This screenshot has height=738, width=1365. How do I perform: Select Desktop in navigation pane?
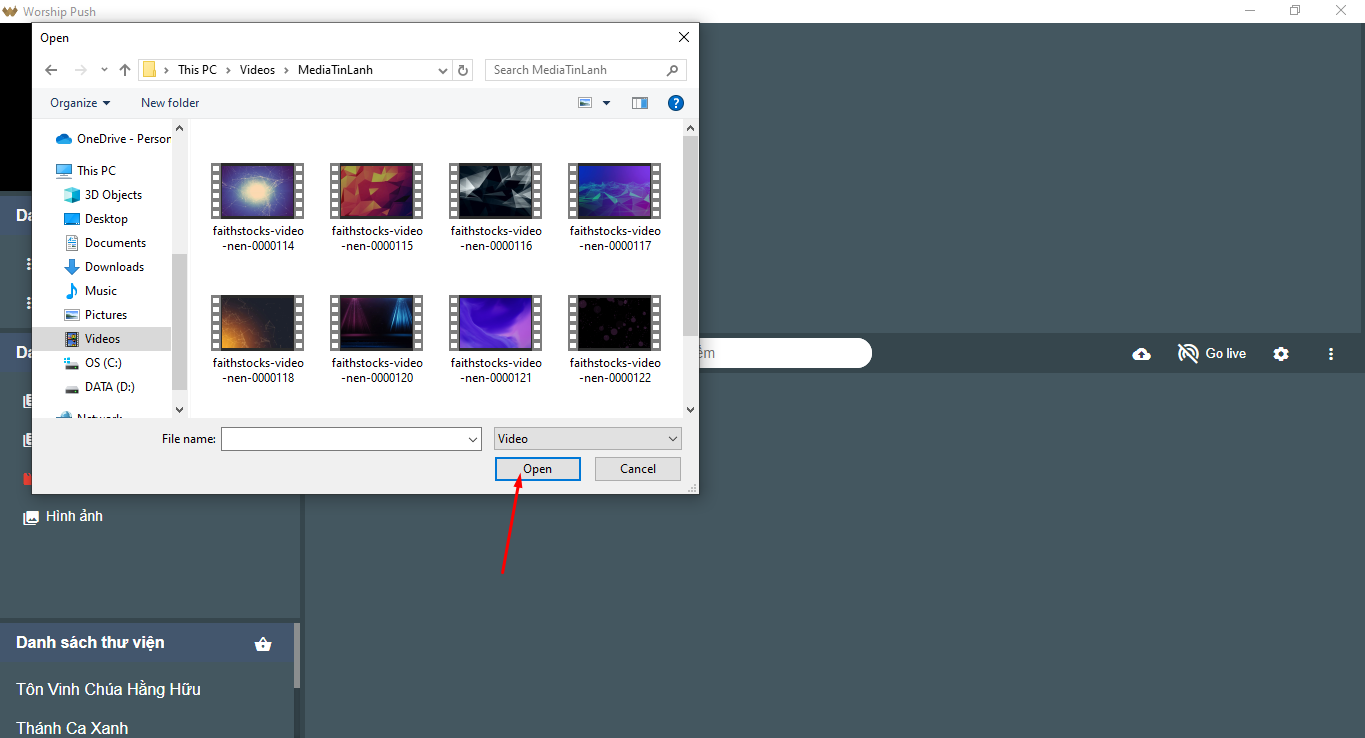96,219
